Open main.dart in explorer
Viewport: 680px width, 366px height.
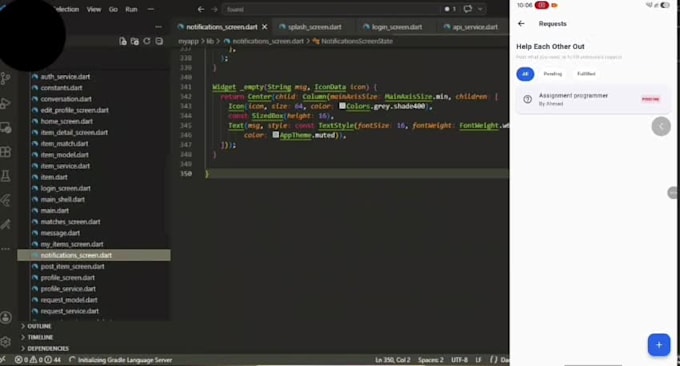(x=54, y=211)
